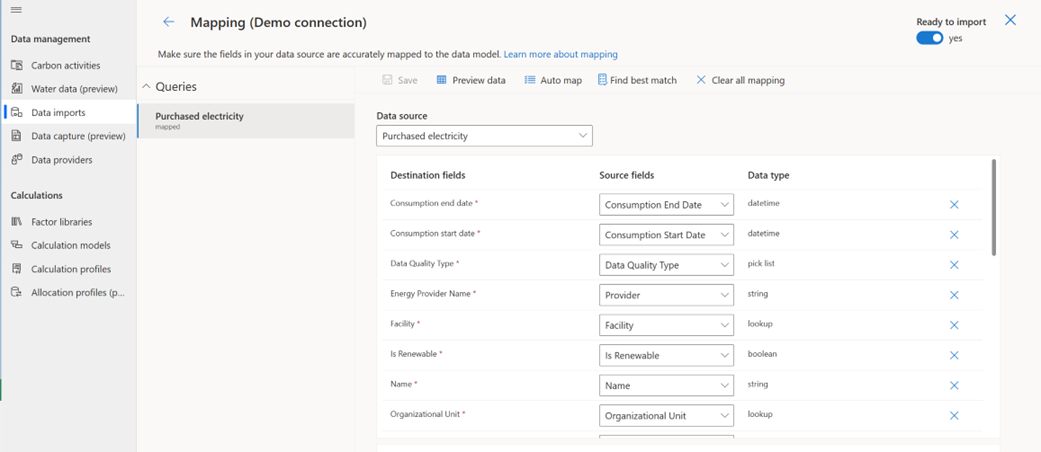
Task: Clear the Is Renewable field mapping
Action: tap(954, 355)
